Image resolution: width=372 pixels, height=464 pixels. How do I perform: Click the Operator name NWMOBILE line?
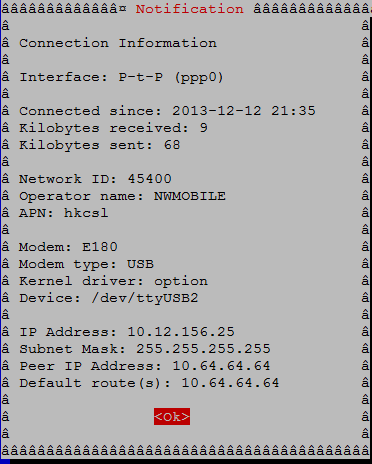[x=122, y=196]
